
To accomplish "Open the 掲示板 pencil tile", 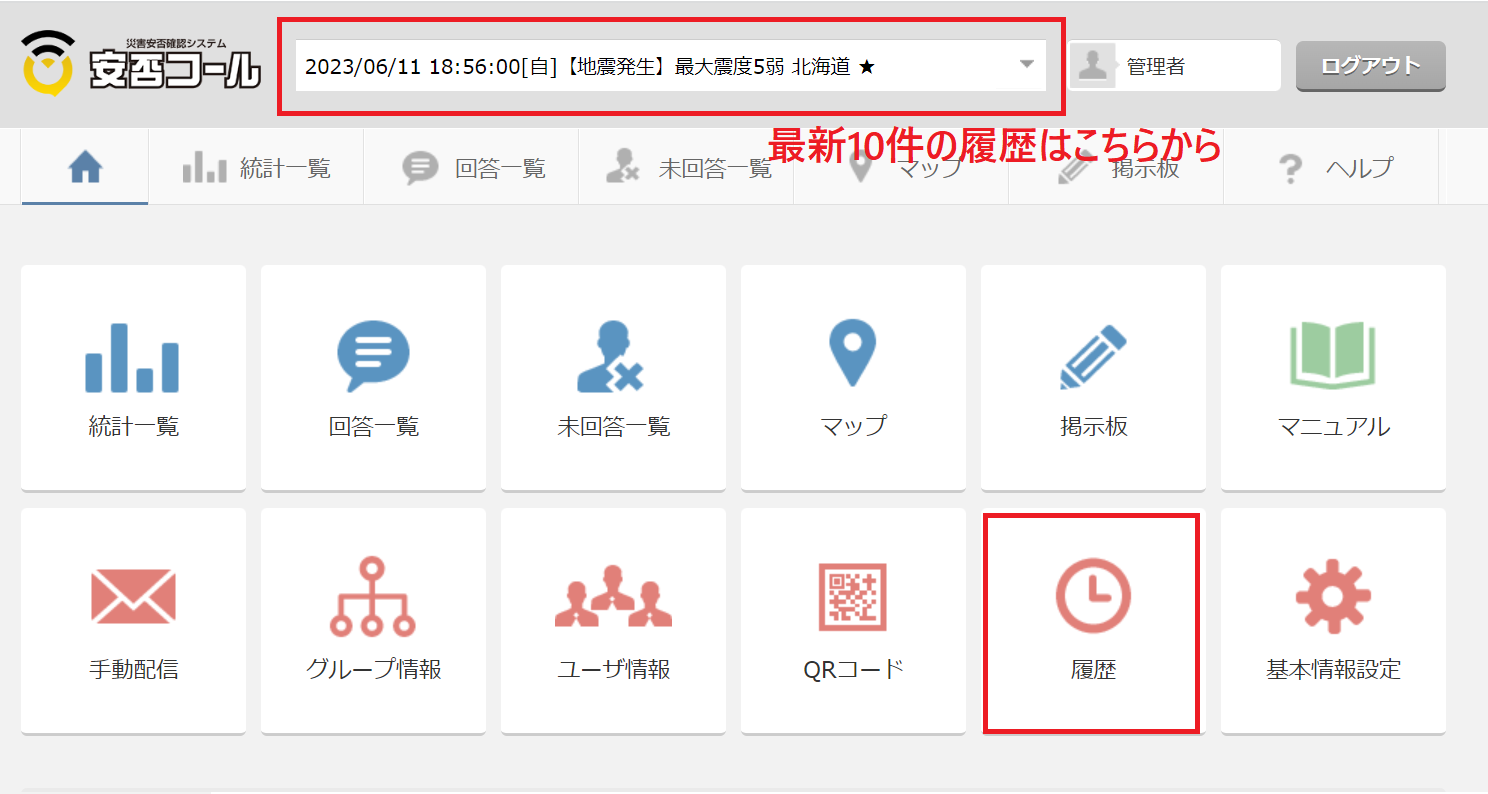I will point(1093,378).
